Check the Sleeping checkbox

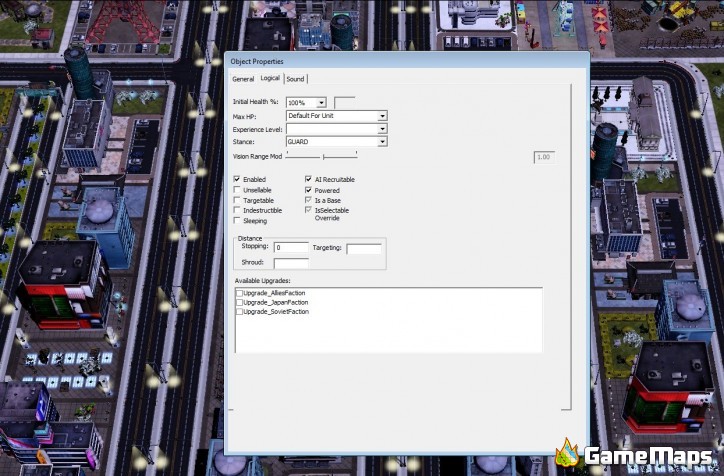coord(237,221)
